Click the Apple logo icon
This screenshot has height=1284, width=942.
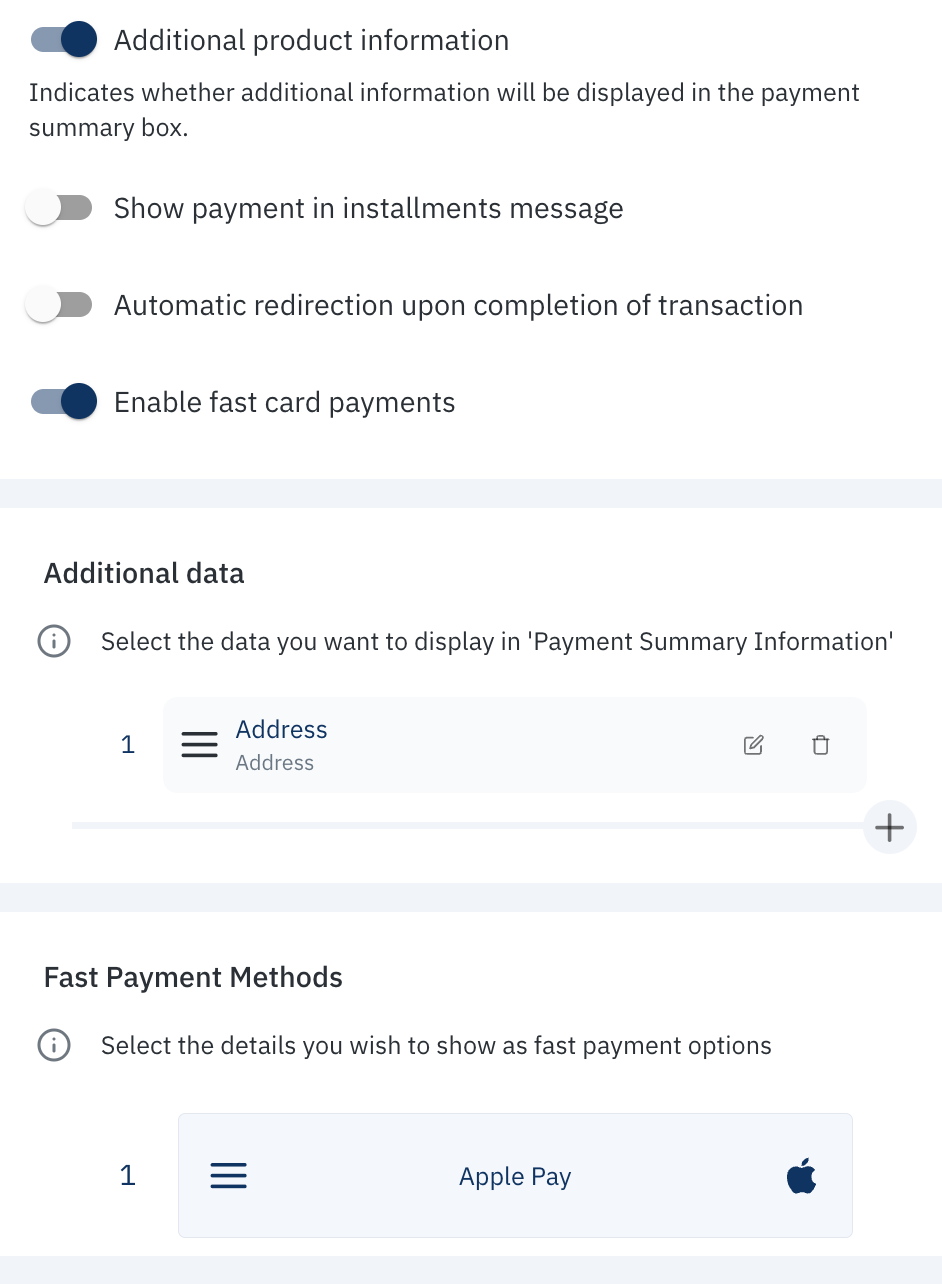point(801,1176)
